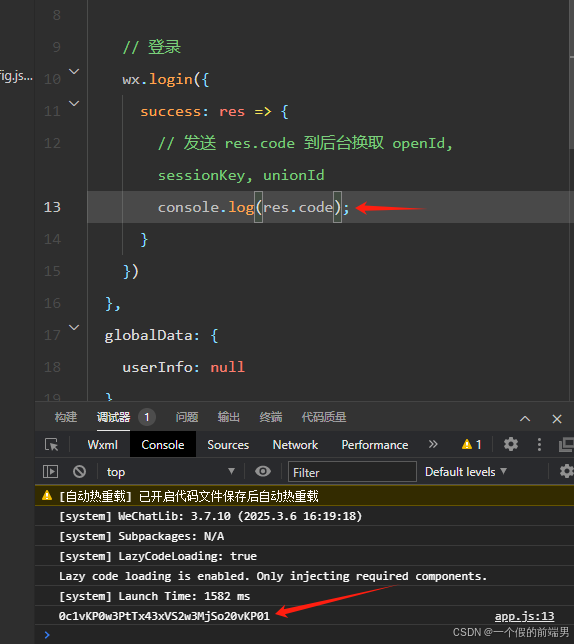The height and width of the screenshot is (644, 574).
Task: Show more DevTools tabs with double chevron
Action: 433,444
